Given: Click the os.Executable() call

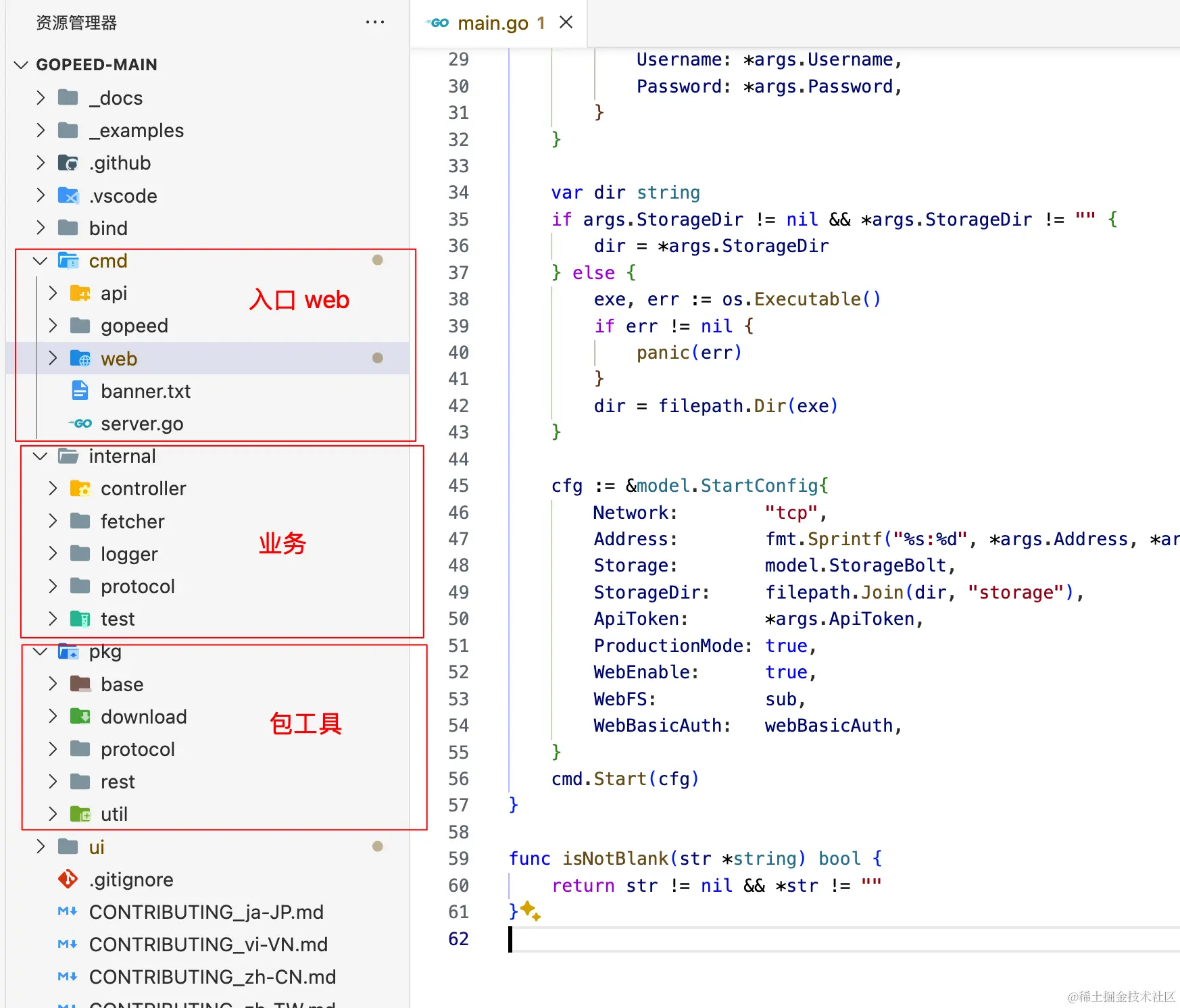Looking at the screenshot, I should click(x=802, y=299).
